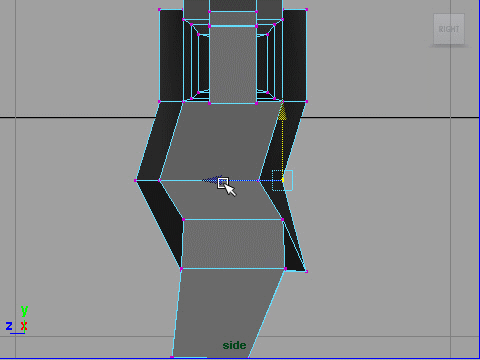Click the green 'side' view label
Viewport: 480px width, 360px height.
tap(234, 345)
